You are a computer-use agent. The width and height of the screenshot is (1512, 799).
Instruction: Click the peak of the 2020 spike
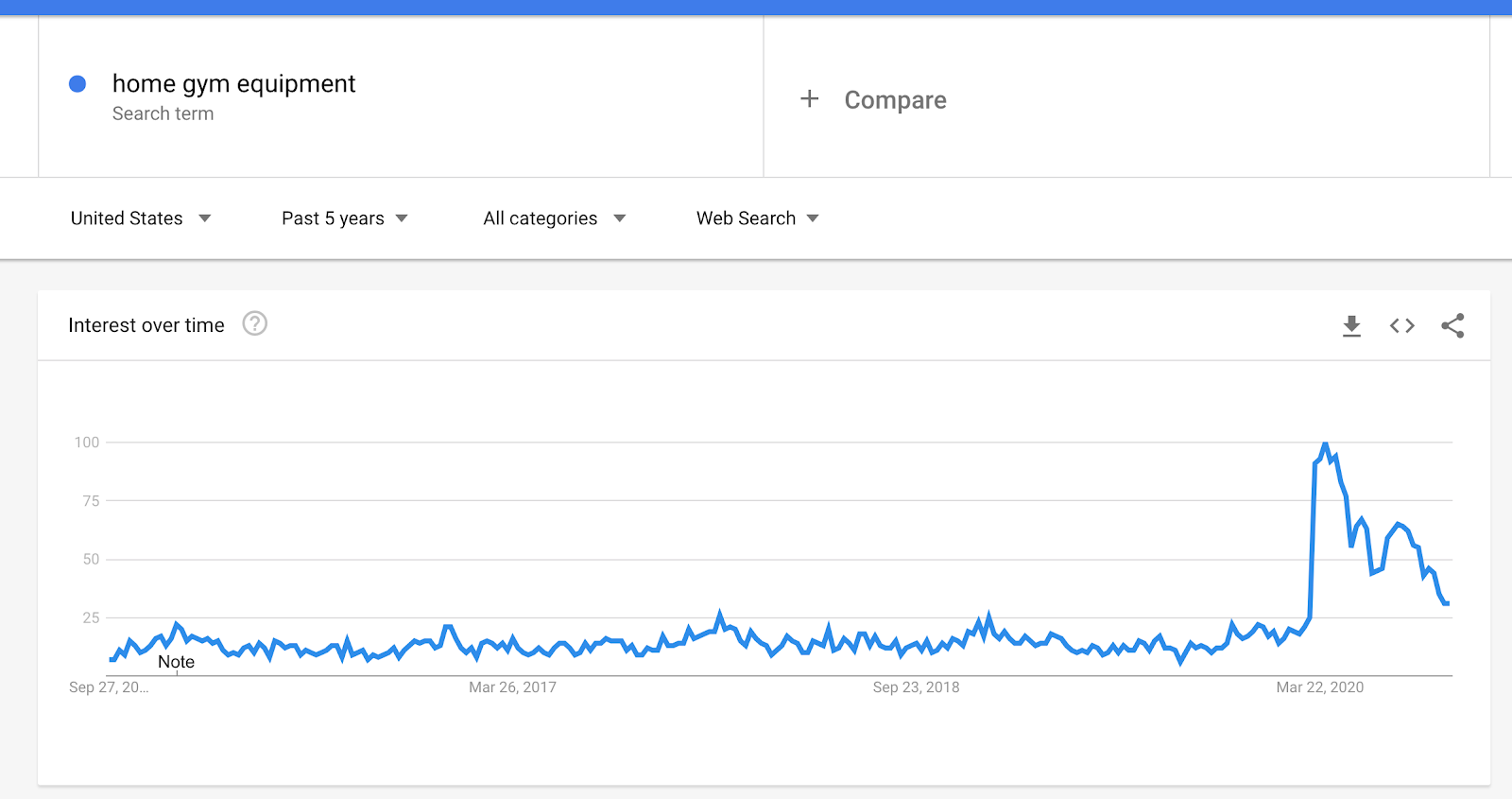(1325, 443)
